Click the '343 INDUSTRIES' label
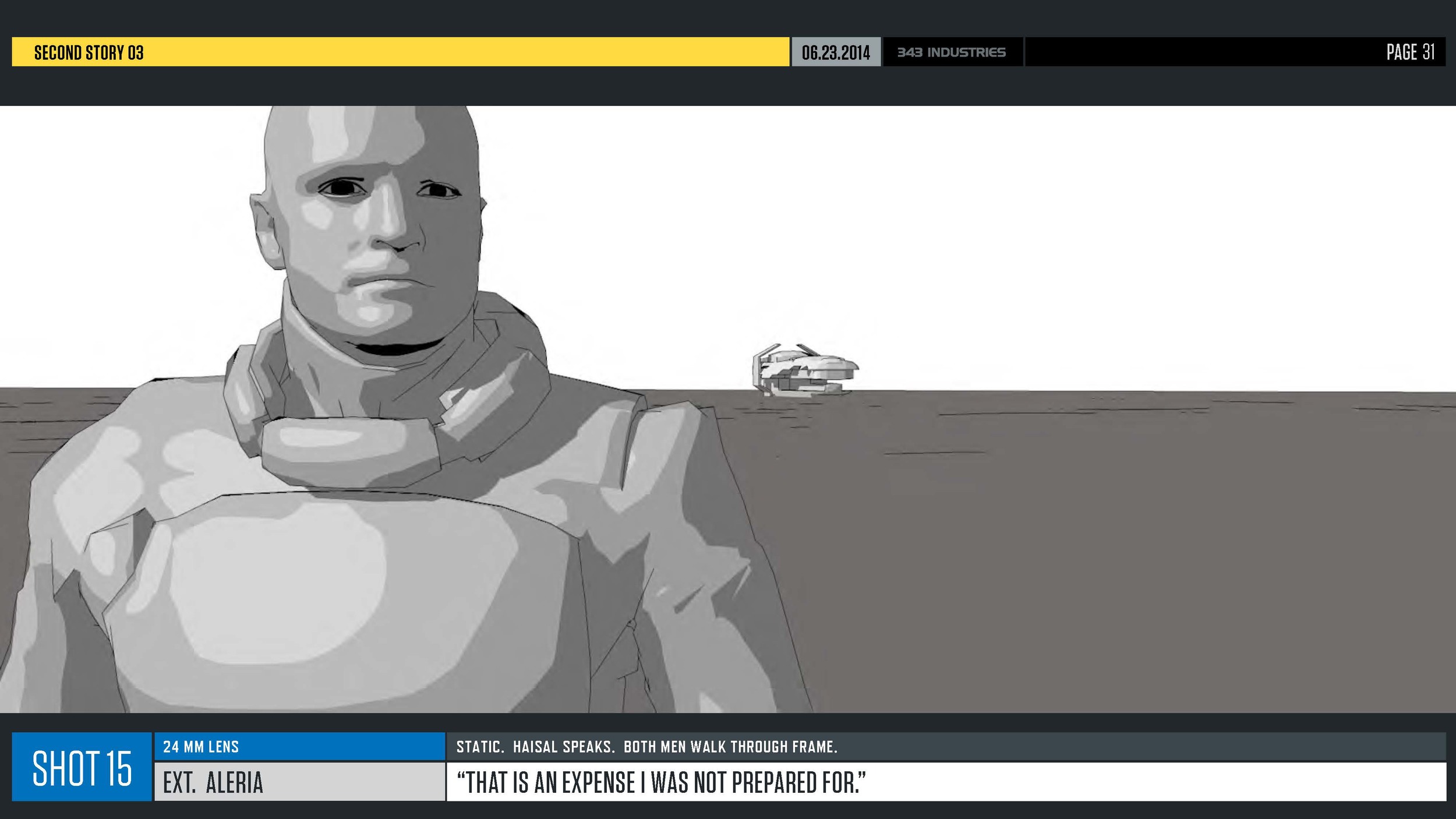This screenshot has height=819, width=1456. (x=951, y=52)
